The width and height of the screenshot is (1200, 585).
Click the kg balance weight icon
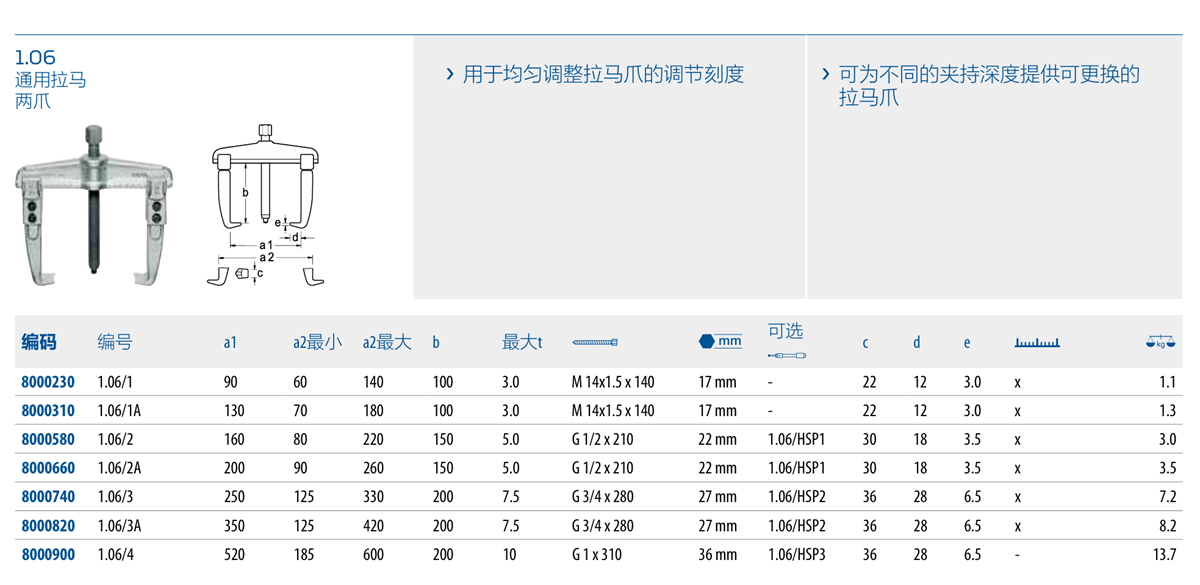point(1161,342)
